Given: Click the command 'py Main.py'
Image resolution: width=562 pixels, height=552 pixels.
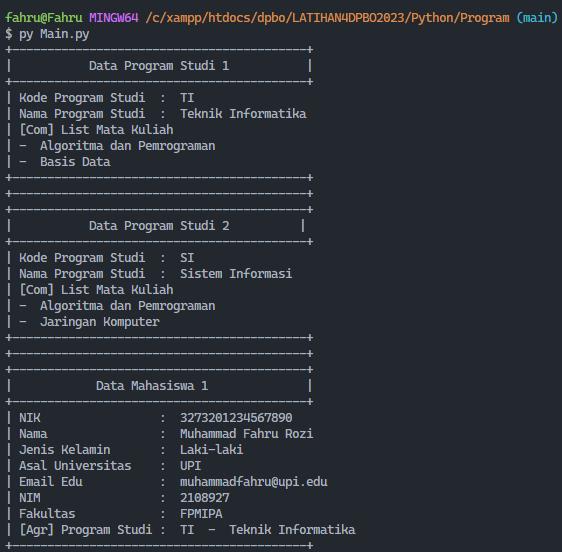Looking at the screenshot, I should pyautogui.click(x=54, y=34).
